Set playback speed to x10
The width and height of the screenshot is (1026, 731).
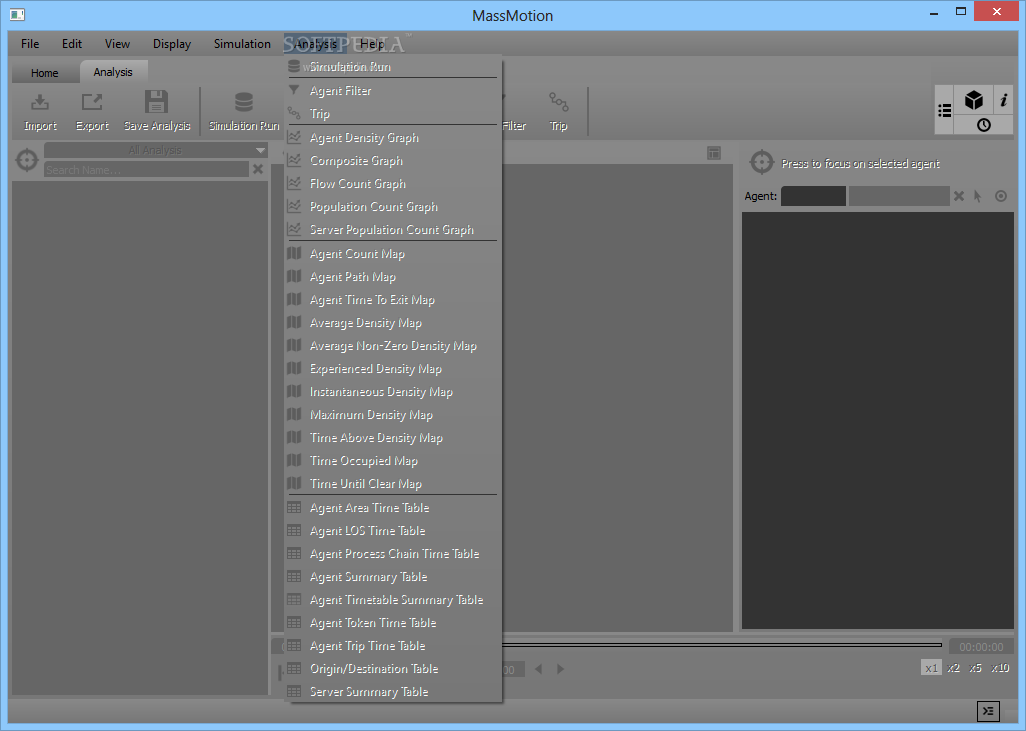1000,668
